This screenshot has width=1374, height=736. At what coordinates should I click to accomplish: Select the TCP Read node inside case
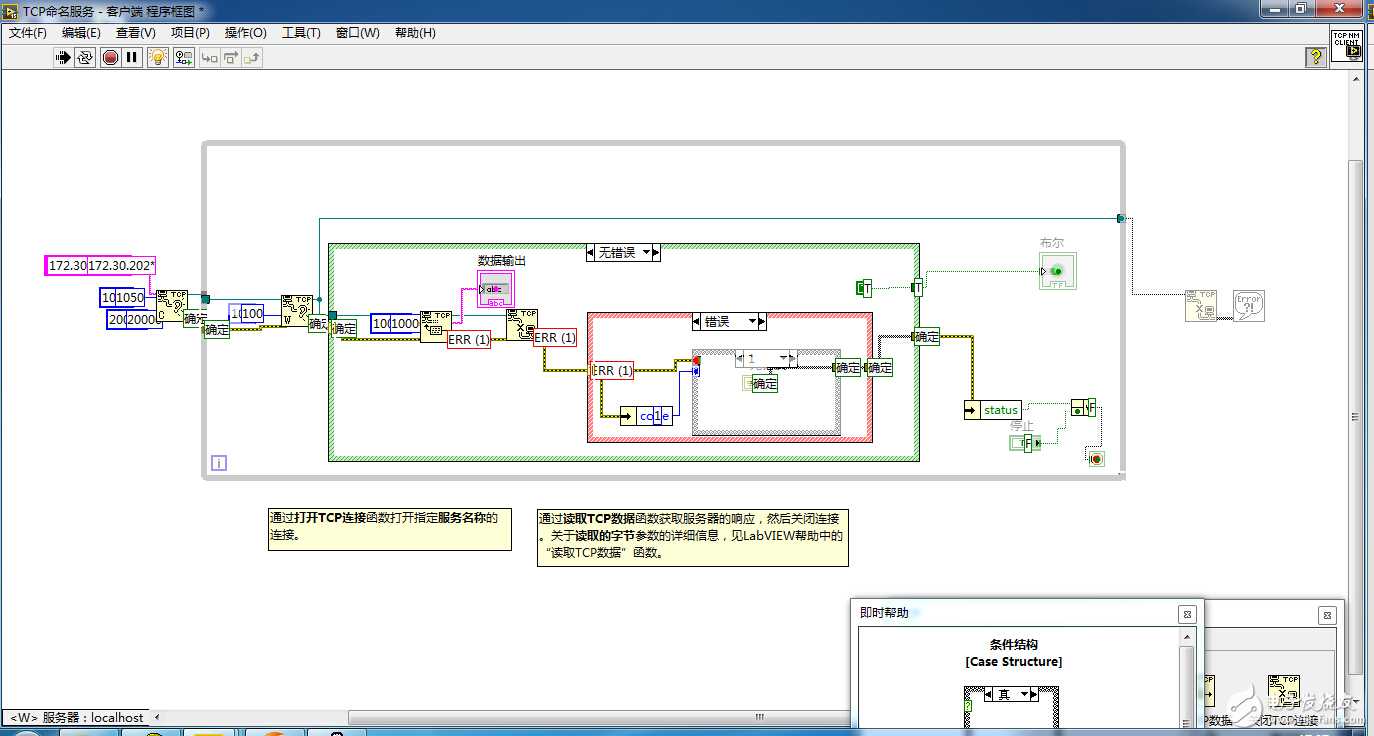(x=435, y=326)
